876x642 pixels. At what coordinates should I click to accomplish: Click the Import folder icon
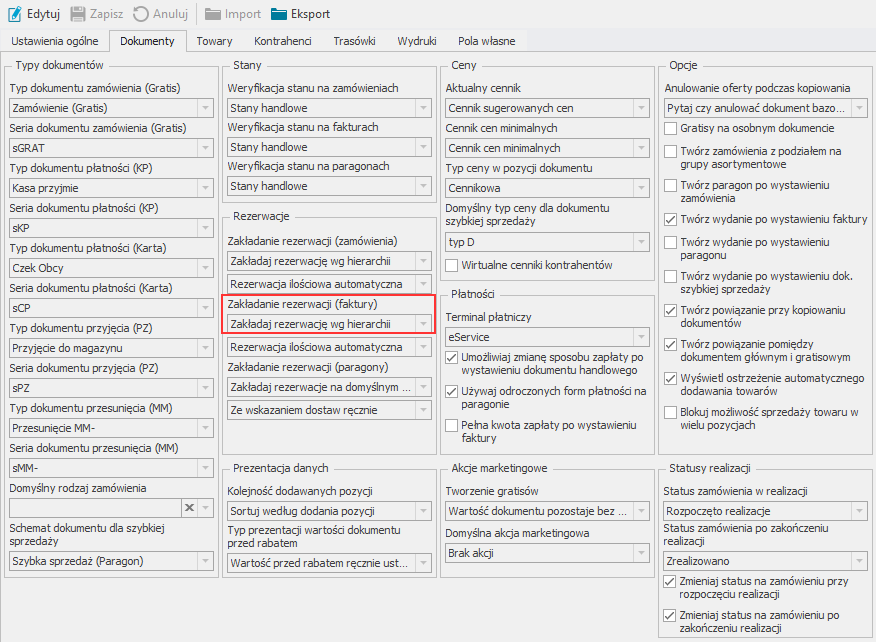click(213, 14)
